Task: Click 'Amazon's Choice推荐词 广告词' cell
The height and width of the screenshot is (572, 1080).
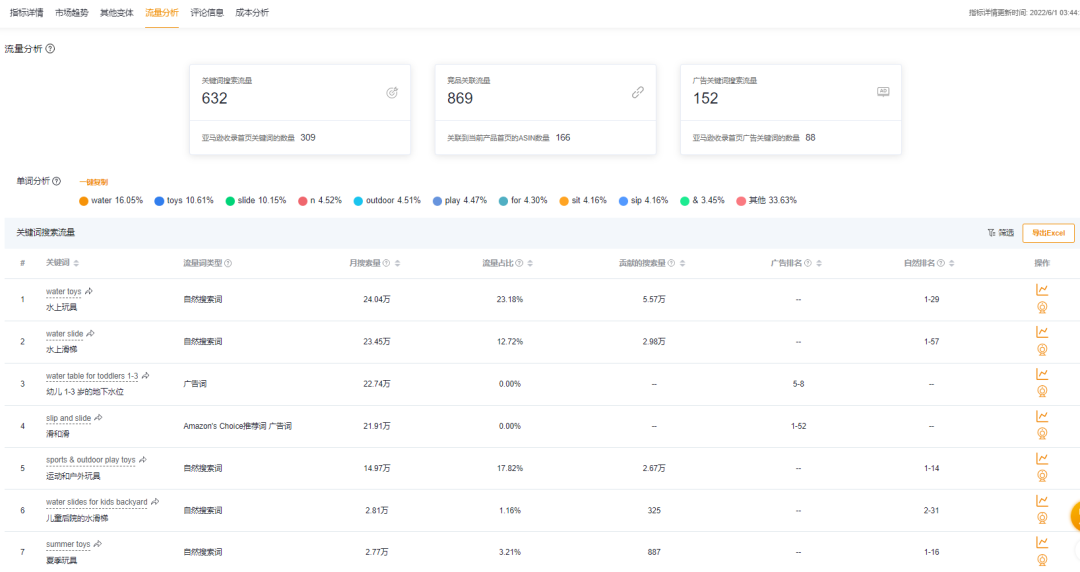Action: pyautogui.click(x=237, y=426)
